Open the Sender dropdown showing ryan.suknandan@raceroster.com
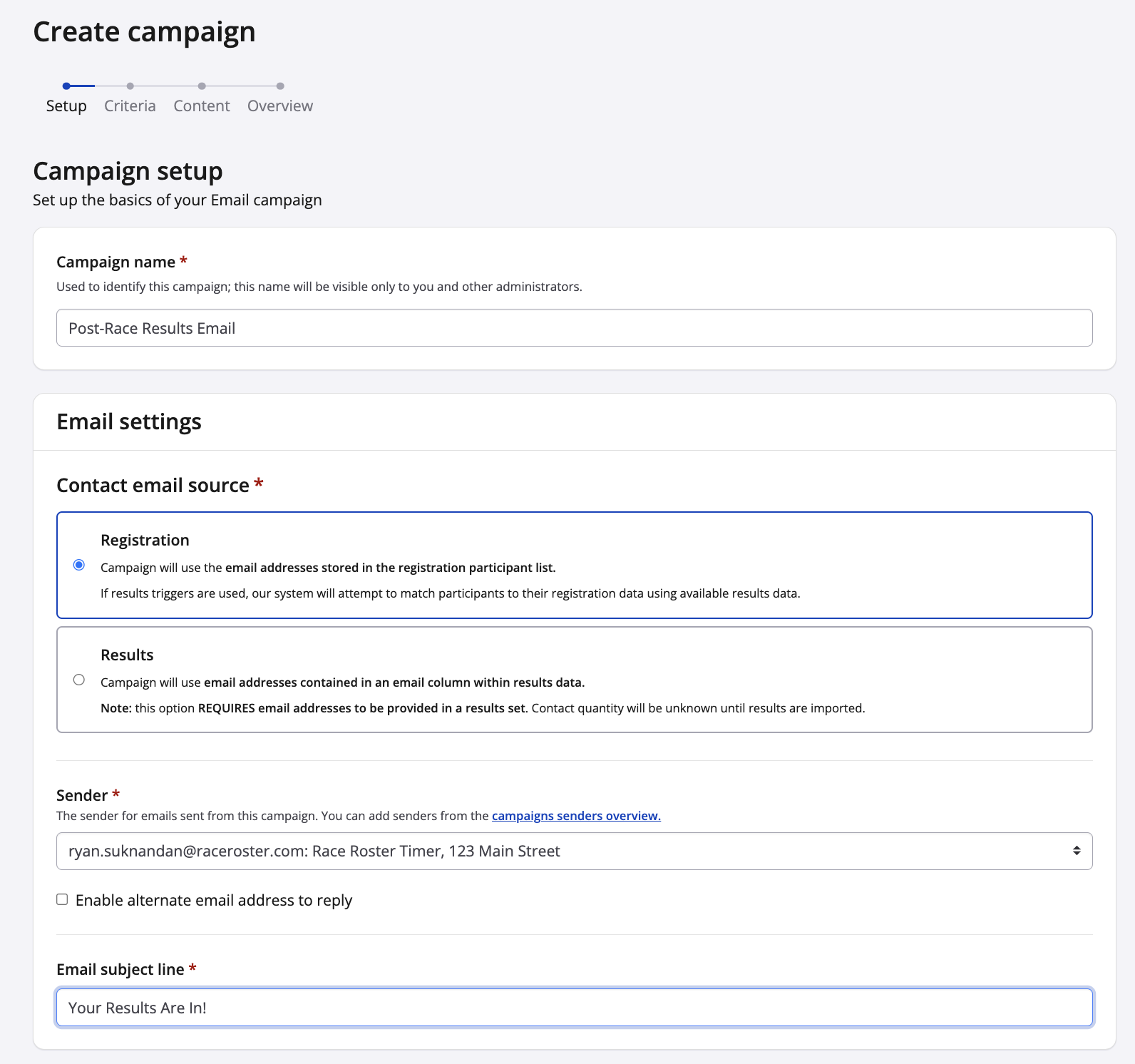The image size is (1135, 1064). click(563, 851)
